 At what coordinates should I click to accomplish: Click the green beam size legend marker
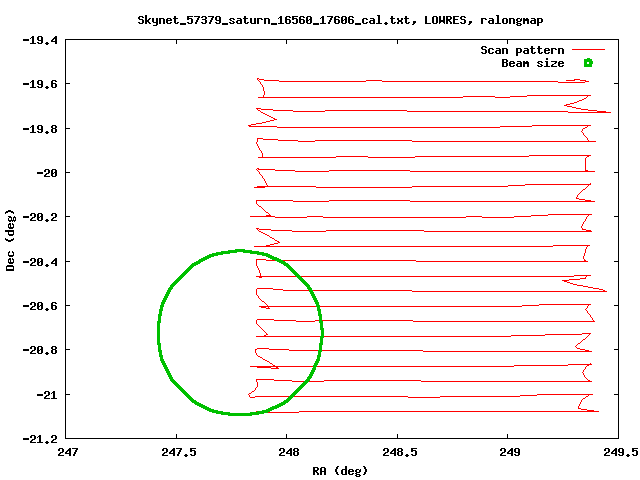pyautogui.click(x=588, y=63)
